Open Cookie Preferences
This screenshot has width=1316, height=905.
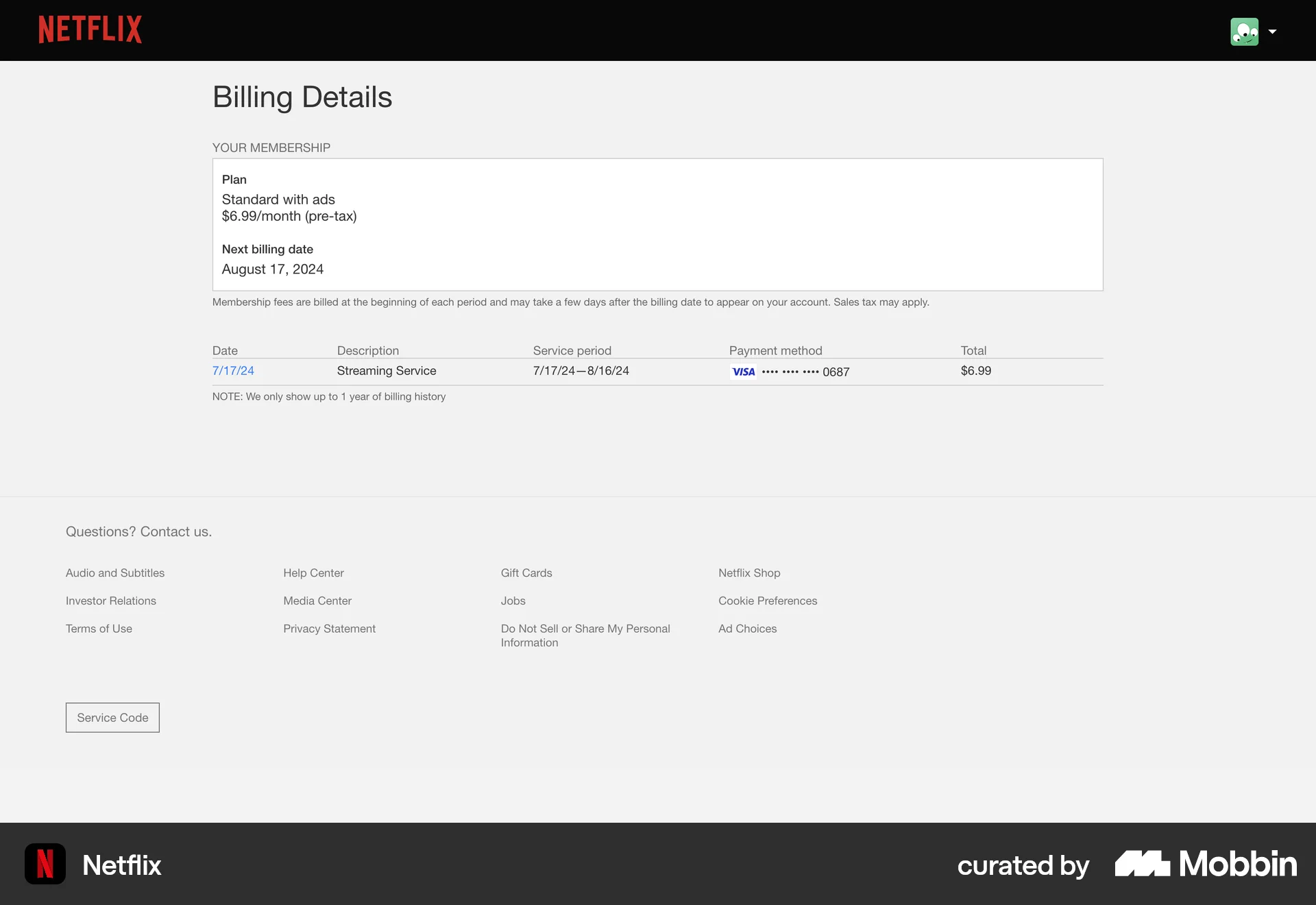coord(768,601)
